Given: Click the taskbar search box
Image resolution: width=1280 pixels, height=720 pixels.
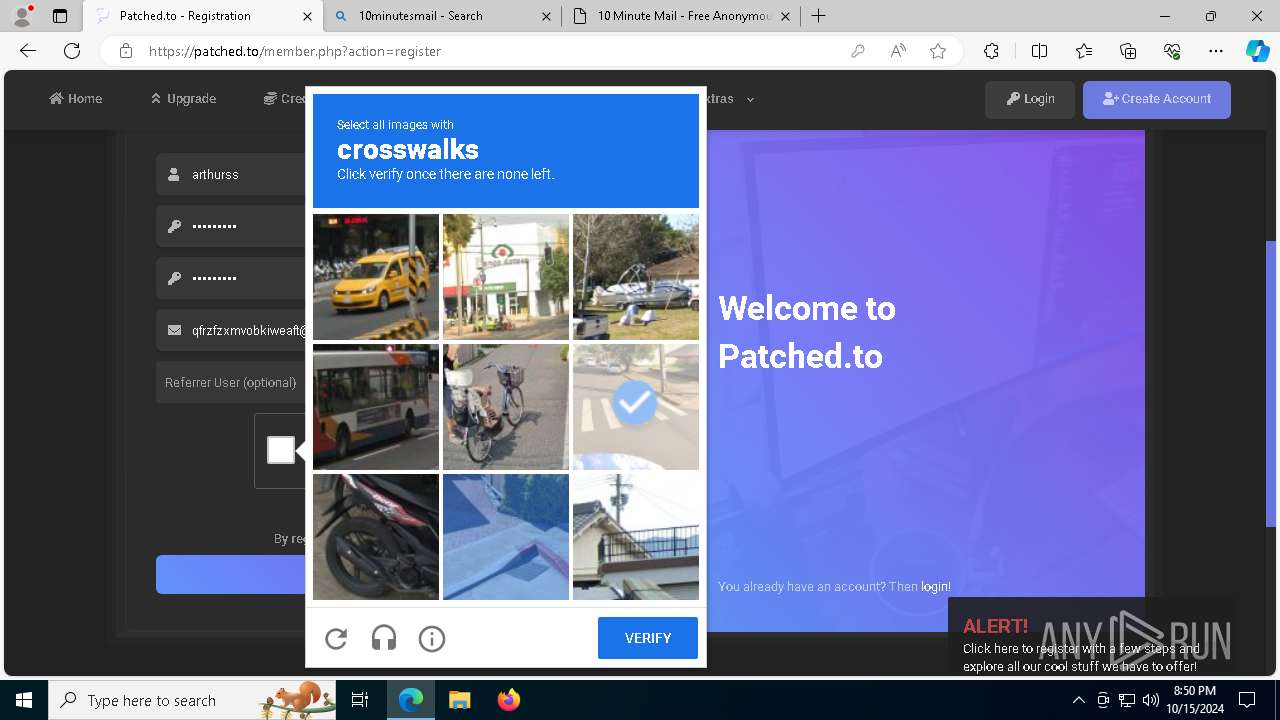Looking at the screenshot, I should 192,700.
